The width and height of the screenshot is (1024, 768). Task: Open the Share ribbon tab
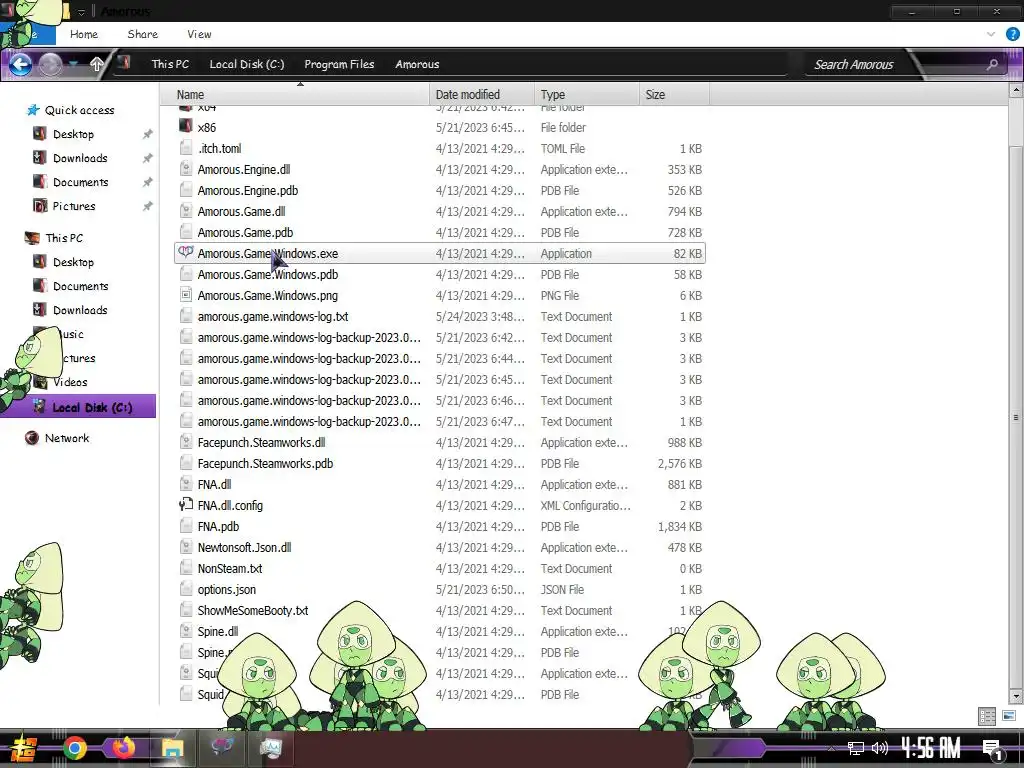pos(142,34)
